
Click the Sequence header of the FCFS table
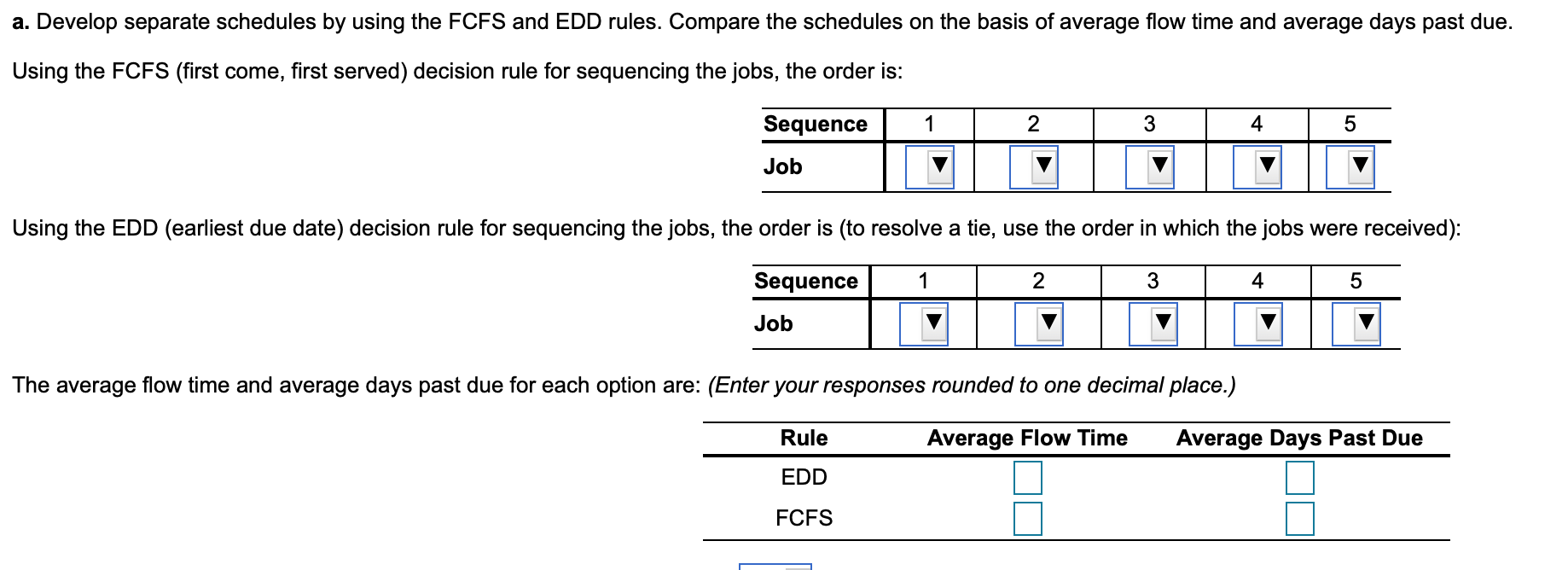816,123
